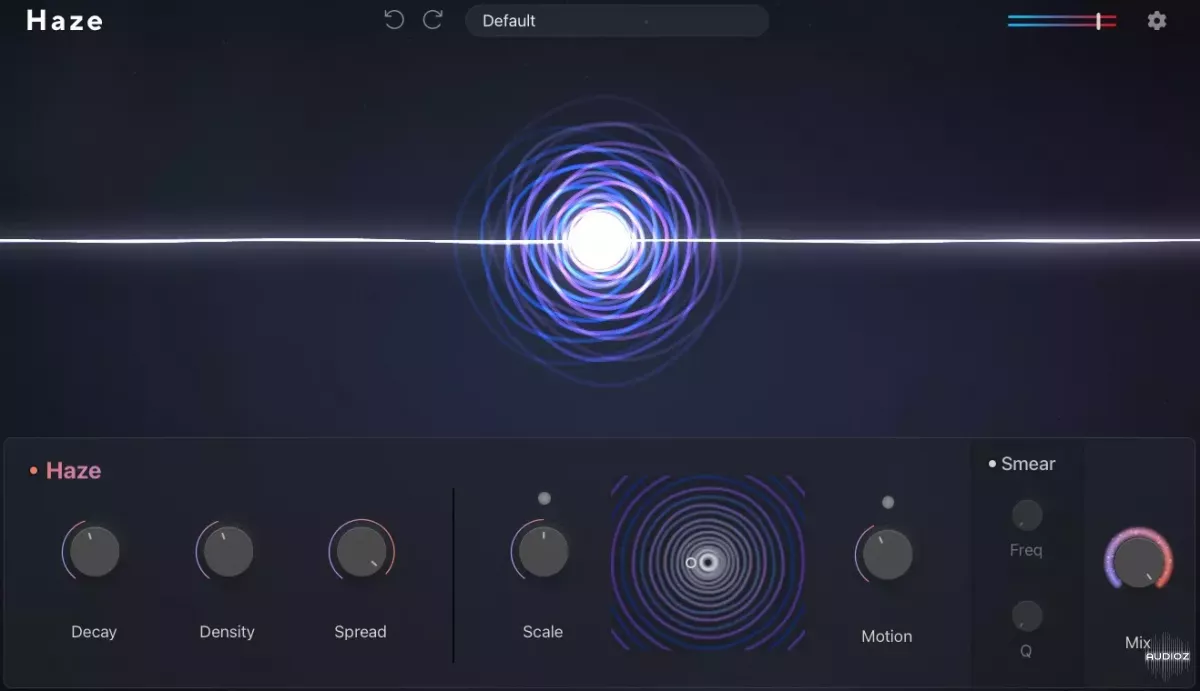
Task: Toggle the Haze section power dot
Action: coord(33,470)
